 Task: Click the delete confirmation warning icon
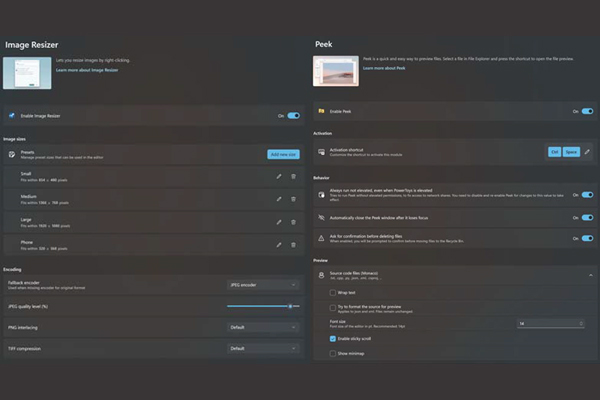point(321,238)
